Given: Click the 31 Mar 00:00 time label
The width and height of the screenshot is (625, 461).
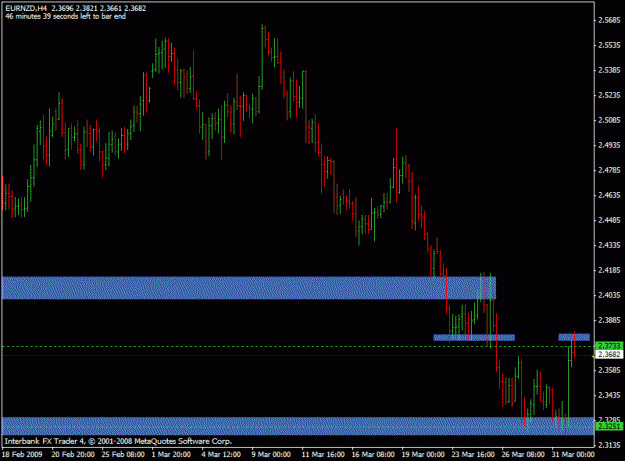Looking at the screenshot, I should click(x=573, y=455).
